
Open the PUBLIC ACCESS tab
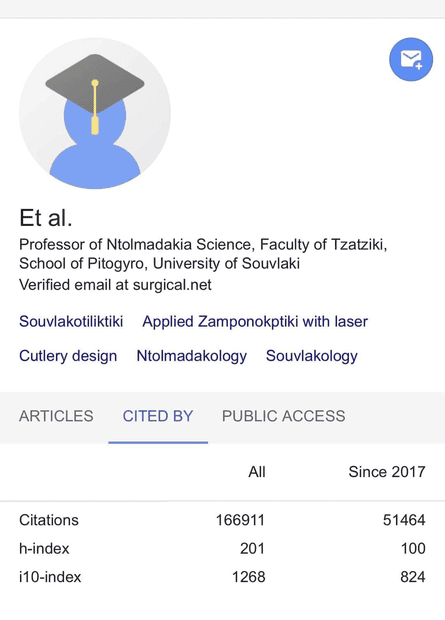(x=283, y=416)
